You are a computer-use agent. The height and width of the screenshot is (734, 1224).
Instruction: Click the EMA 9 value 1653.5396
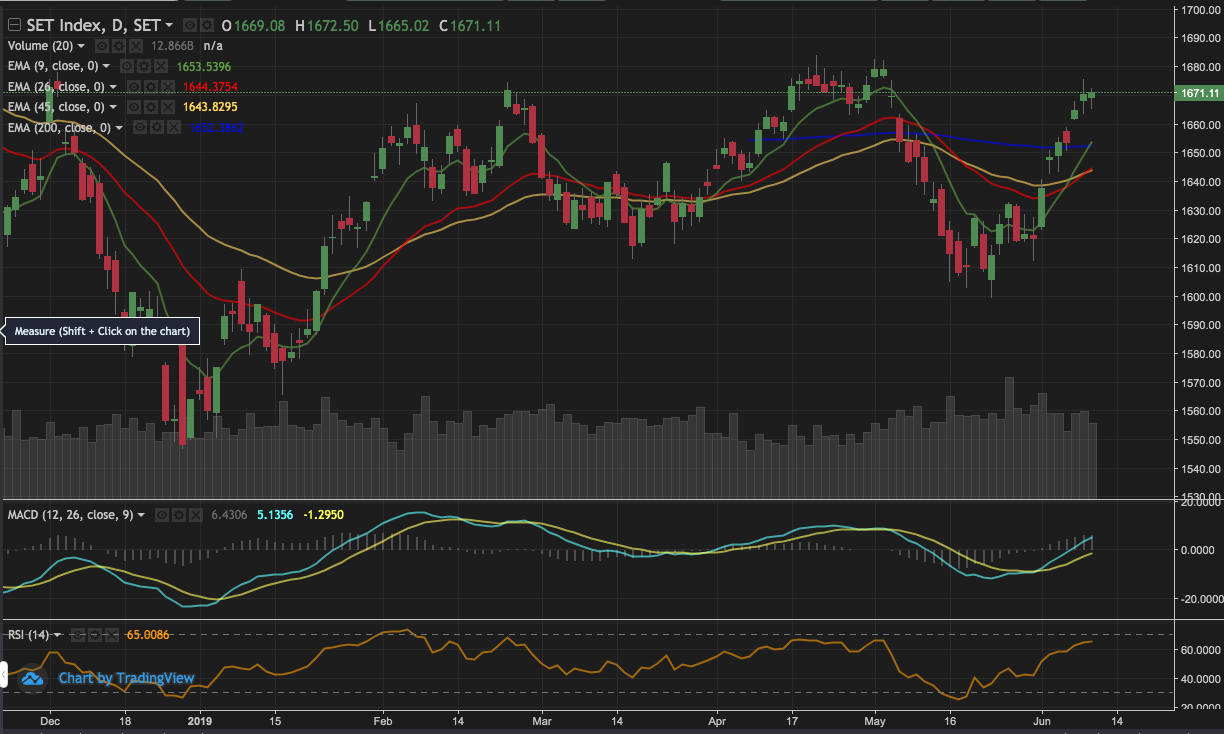tap(204, 66)
